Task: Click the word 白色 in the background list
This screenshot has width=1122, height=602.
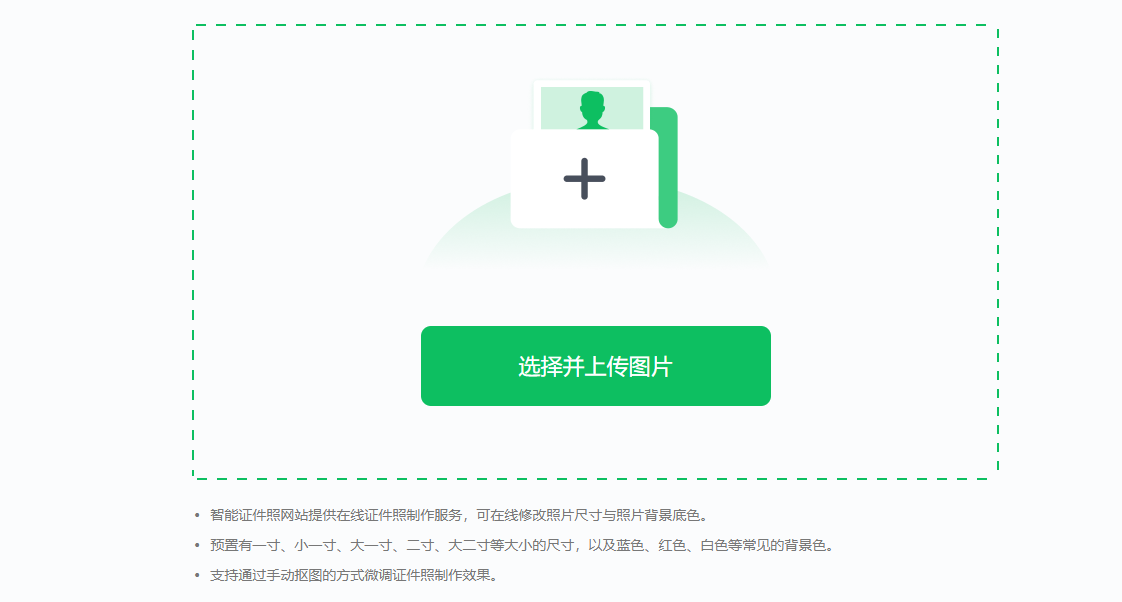Action: click(714, 545)
